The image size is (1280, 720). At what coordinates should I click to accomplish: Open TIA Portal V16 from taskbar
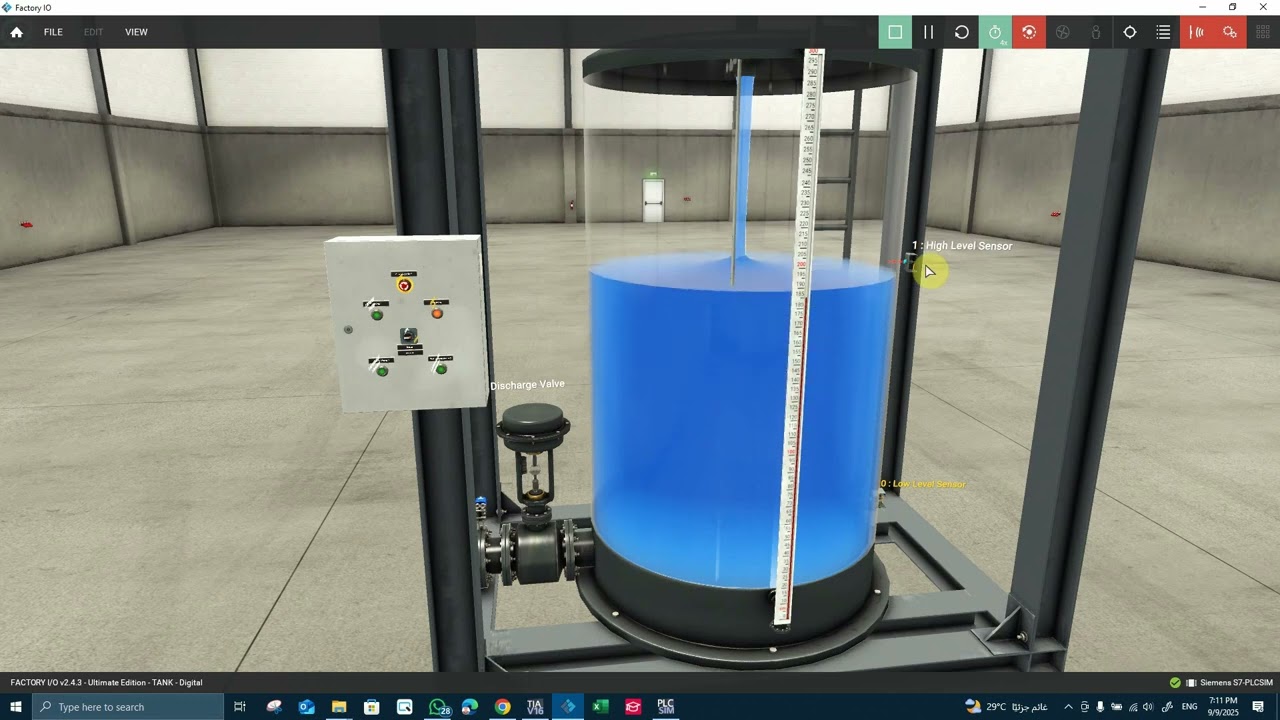coord(535,707)
